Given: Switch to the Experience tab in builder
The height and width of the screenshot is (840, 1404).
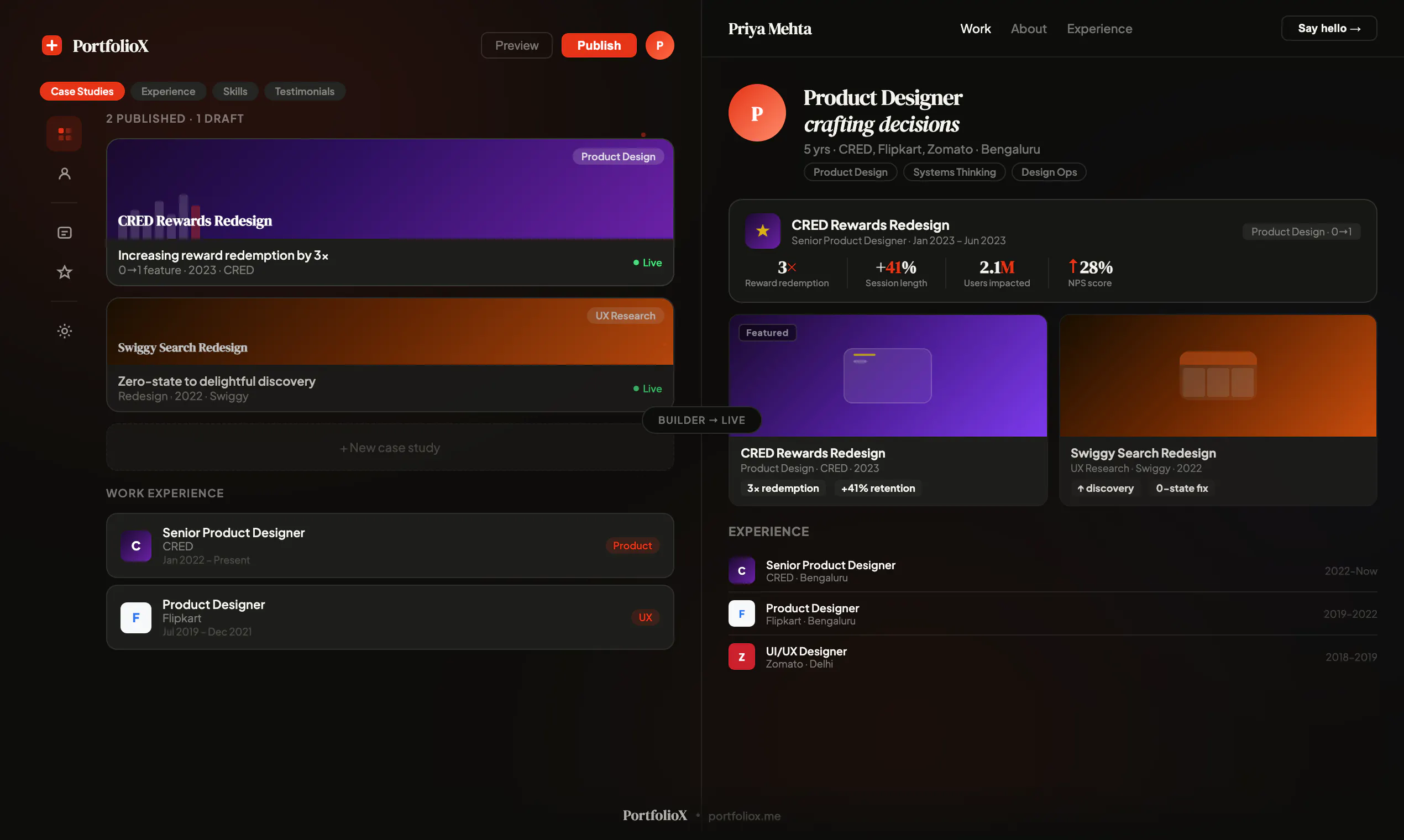Looking at the screenshot, I should coord(168,91).
